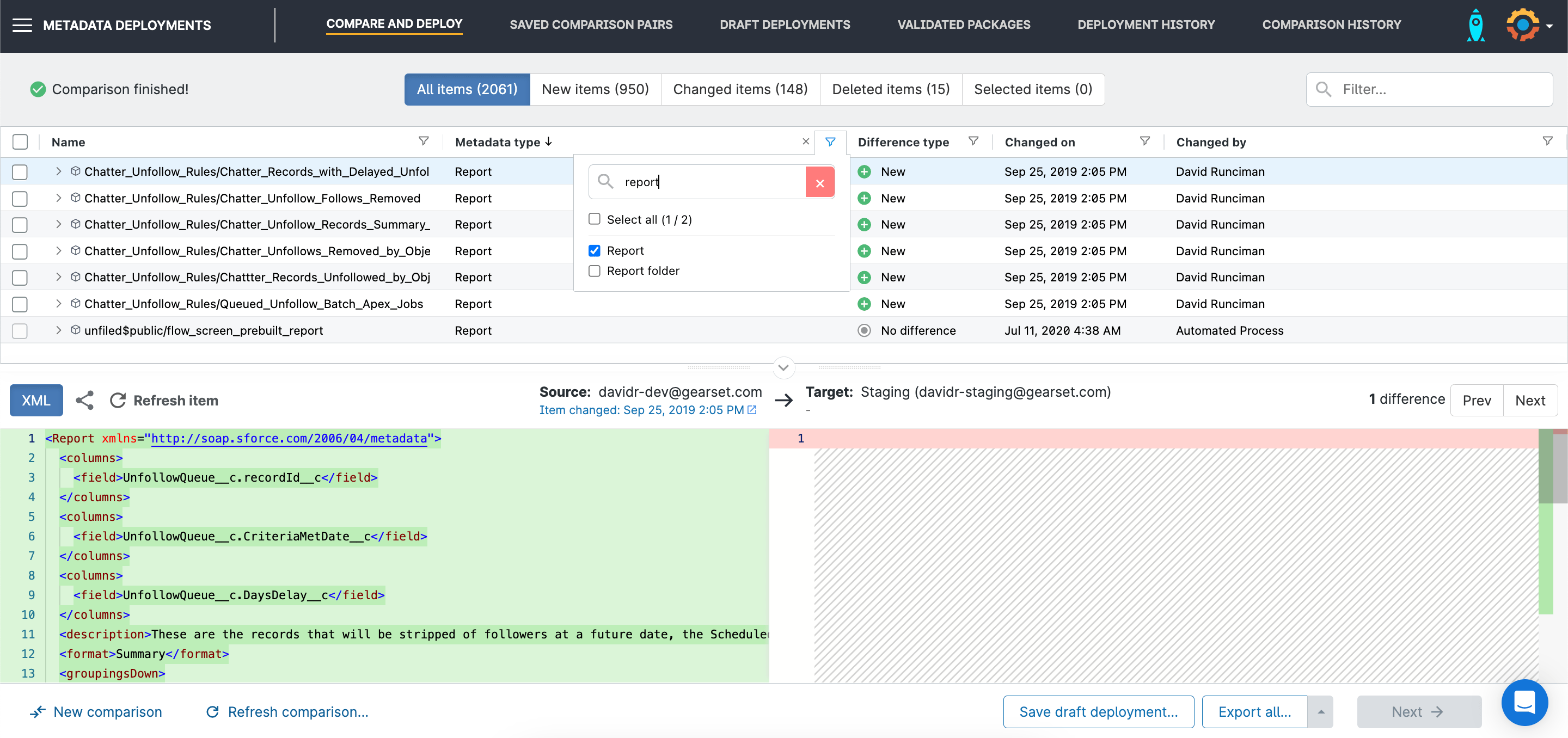Click inside the Filter input field
Screen dimensions: 1568x738
pos(1430,89)
